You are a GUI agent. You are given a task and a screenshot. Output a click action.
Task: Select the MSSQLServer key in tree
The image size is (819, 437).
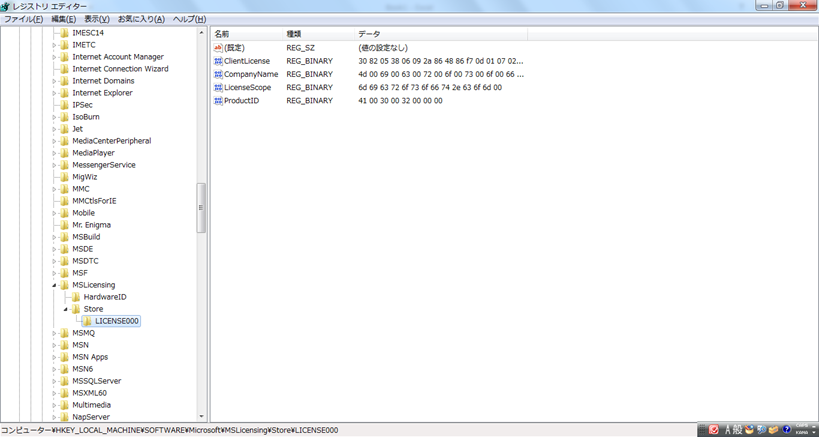[x=96, y=381]
